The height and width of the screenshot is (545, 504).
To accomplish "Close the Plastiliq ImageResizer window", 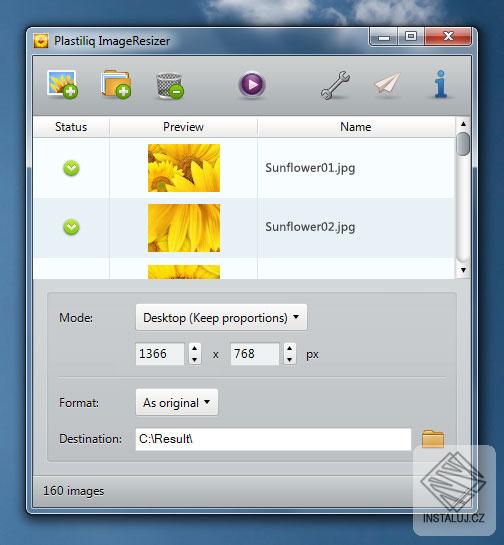I will pyautogui.click(x=448, y=36).
